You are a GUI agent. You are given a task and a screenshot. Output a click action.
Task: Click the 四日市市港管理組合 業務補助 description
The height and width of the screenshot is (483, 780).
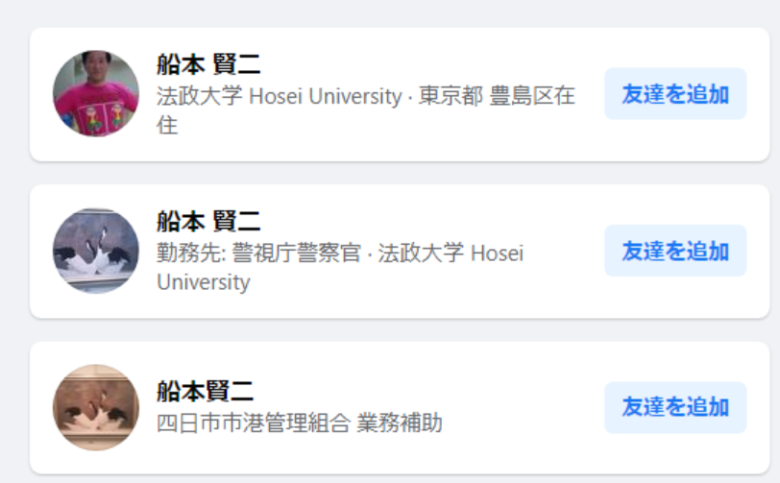[x=299, y=423]
